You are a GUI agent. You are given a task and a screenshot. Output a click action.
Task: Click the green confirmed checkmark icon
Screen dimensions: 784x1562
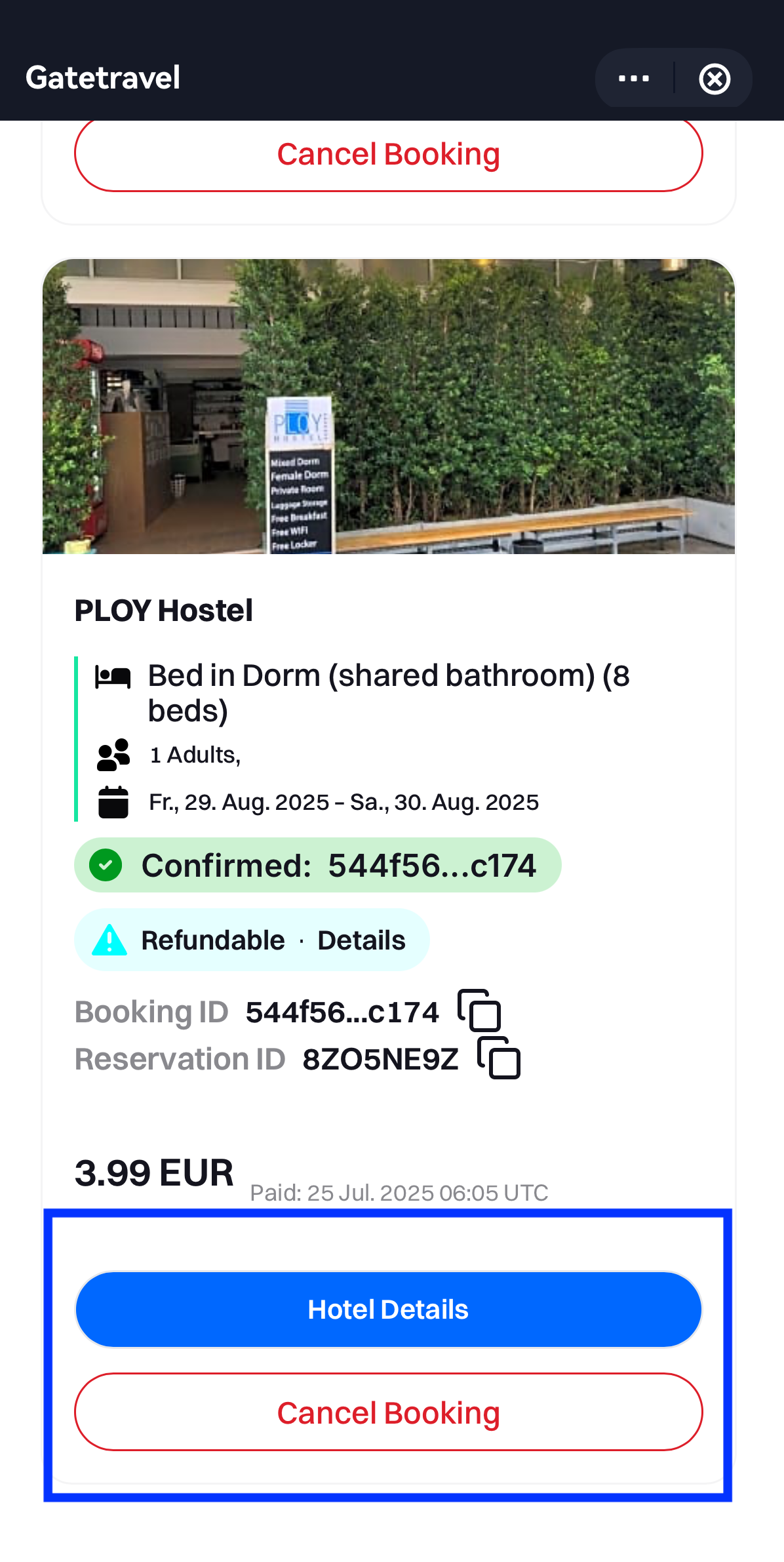tap(106, 865)
